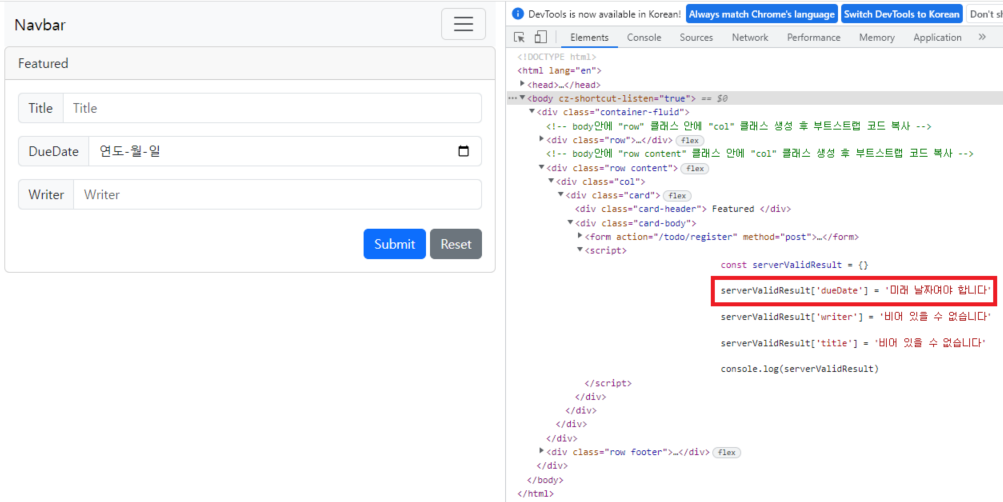Screen dimensions: 1003x502
Task: Click the flex badge next to card div
Action: (677, 196)
